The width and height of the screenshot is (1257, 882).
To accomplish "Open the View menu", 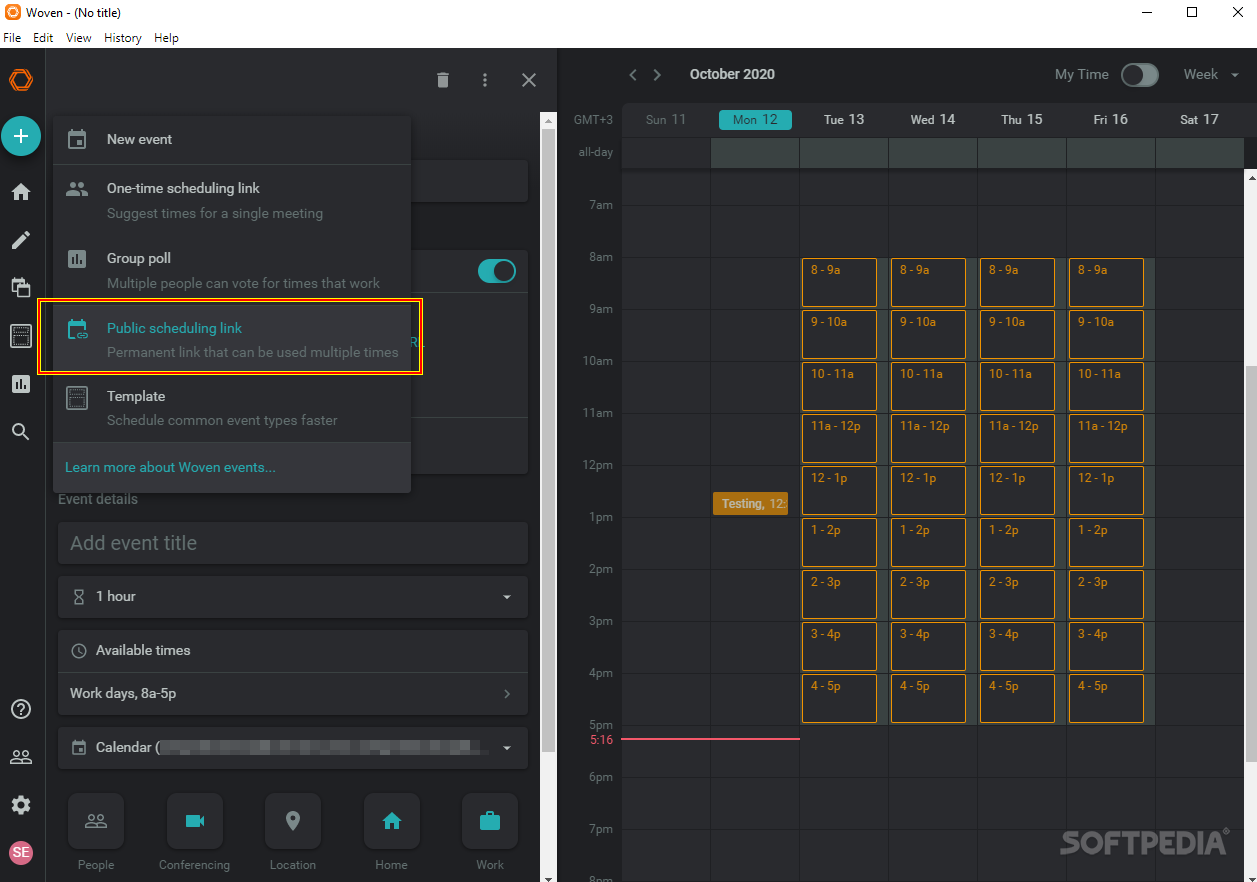I will pyautogui.click(x=79, y=38).
